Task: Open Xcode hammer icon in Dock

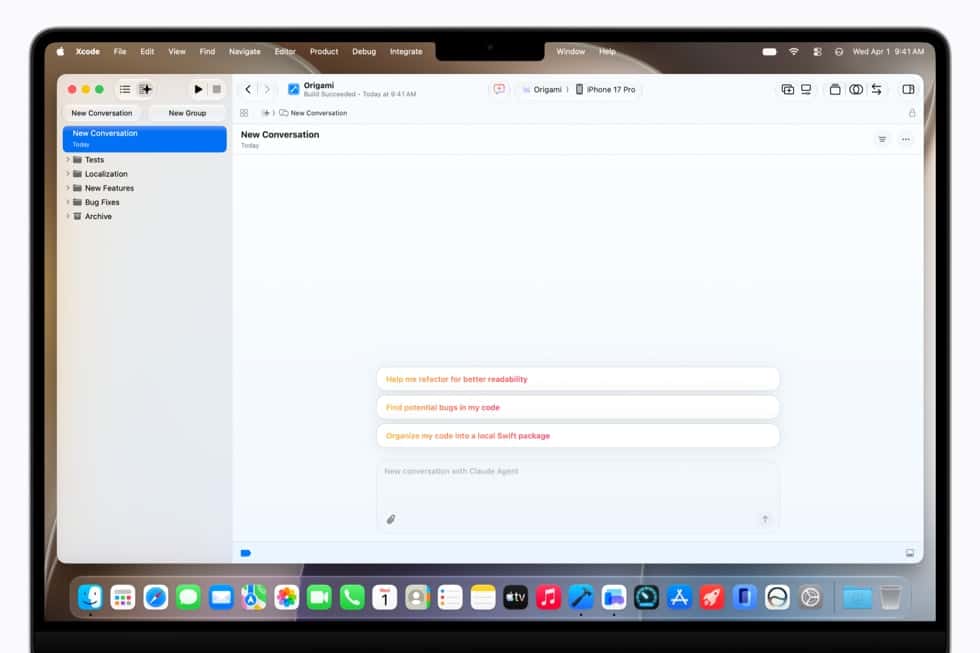Action: (581, 597)
